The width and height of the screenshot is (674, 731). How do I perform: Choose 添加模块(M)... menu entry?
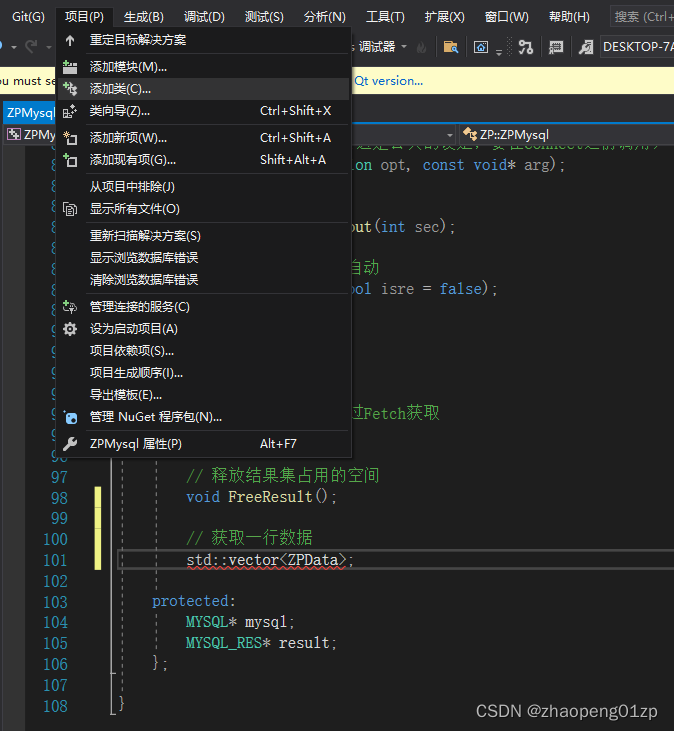pos(204,67)
